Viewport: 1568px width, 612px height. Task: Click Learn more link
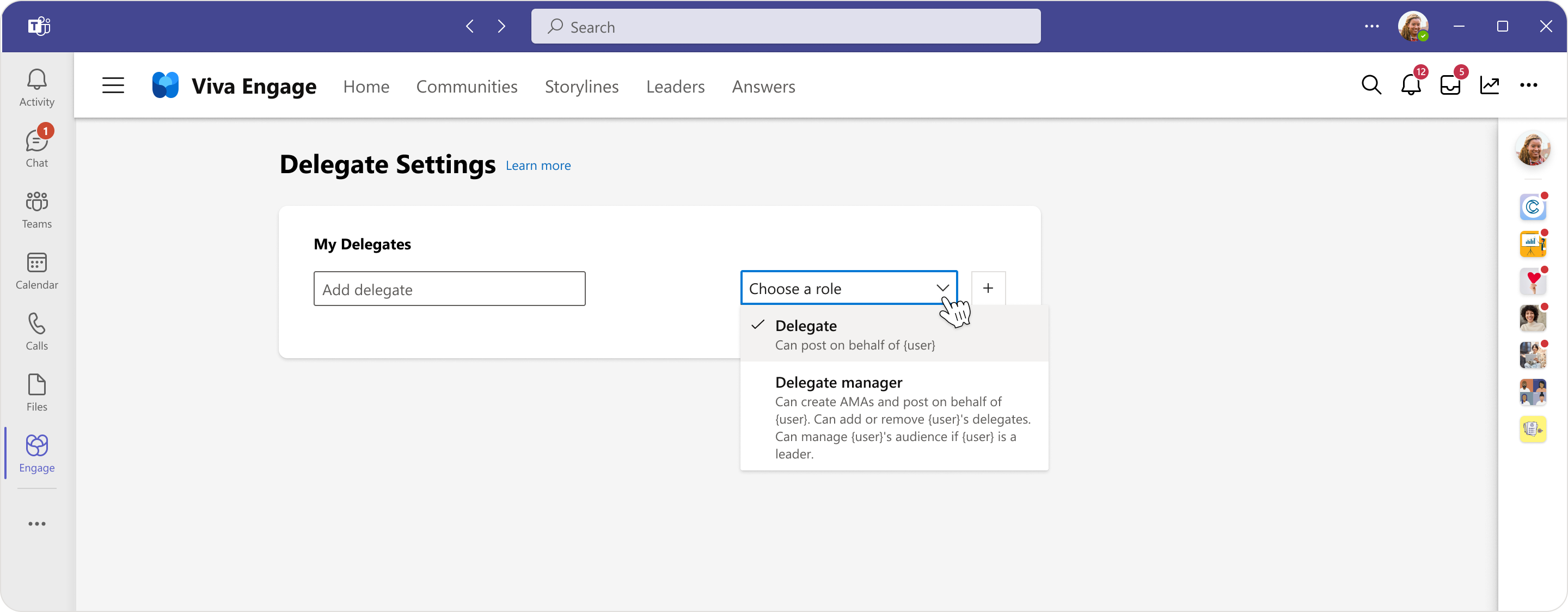pyautogui.click(x=538, y=165)
